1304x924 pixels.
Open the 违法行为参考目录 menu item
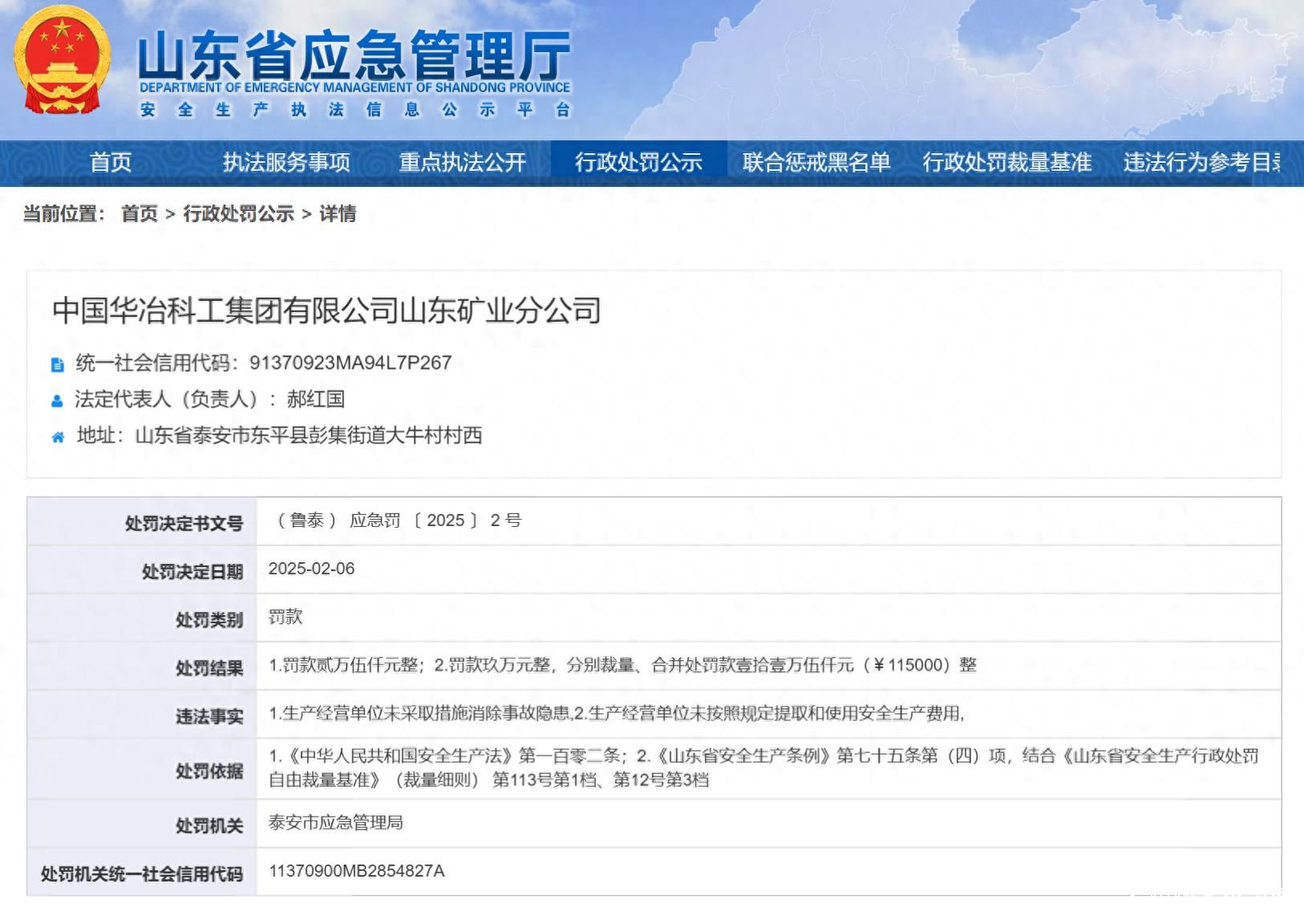click(x=1201, y=162)
